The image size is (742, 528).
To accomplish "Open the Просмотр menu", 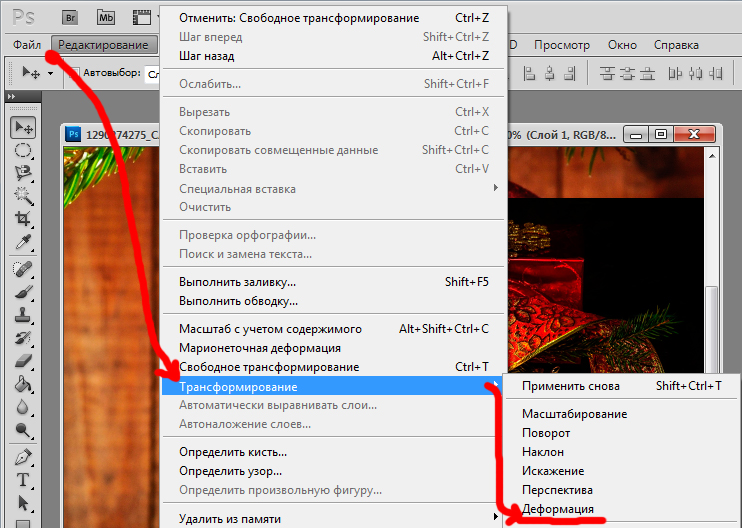I will pos(562,45).
